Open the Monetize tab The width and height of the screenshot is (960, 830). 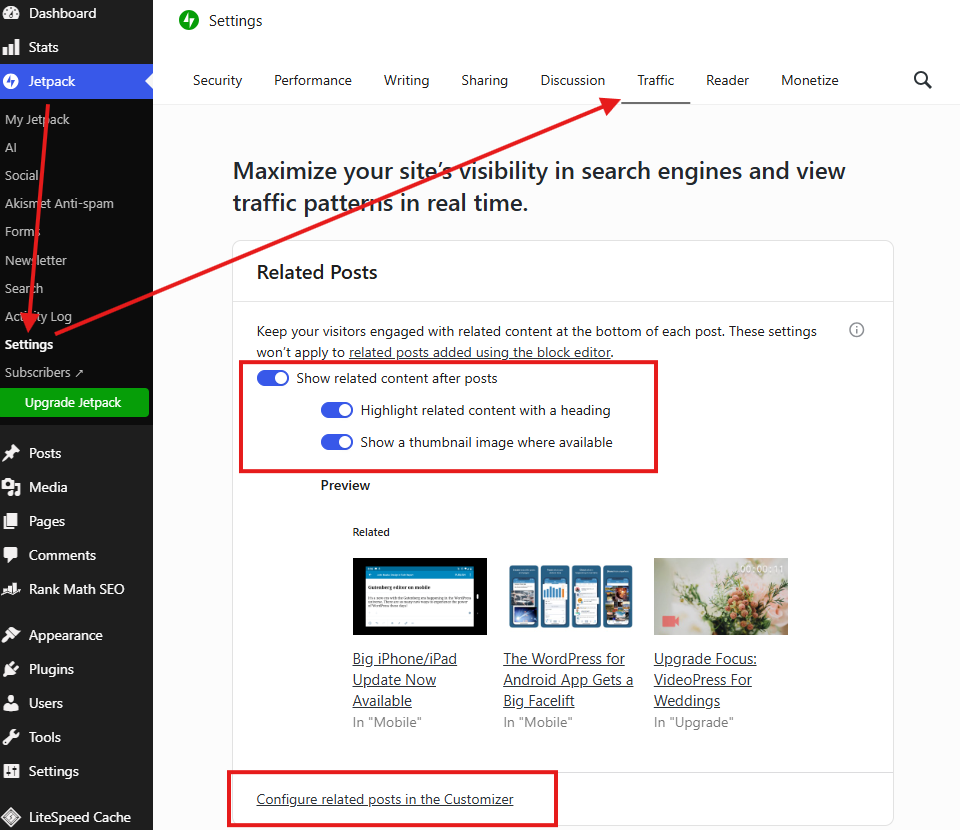(x=809, y=80)
